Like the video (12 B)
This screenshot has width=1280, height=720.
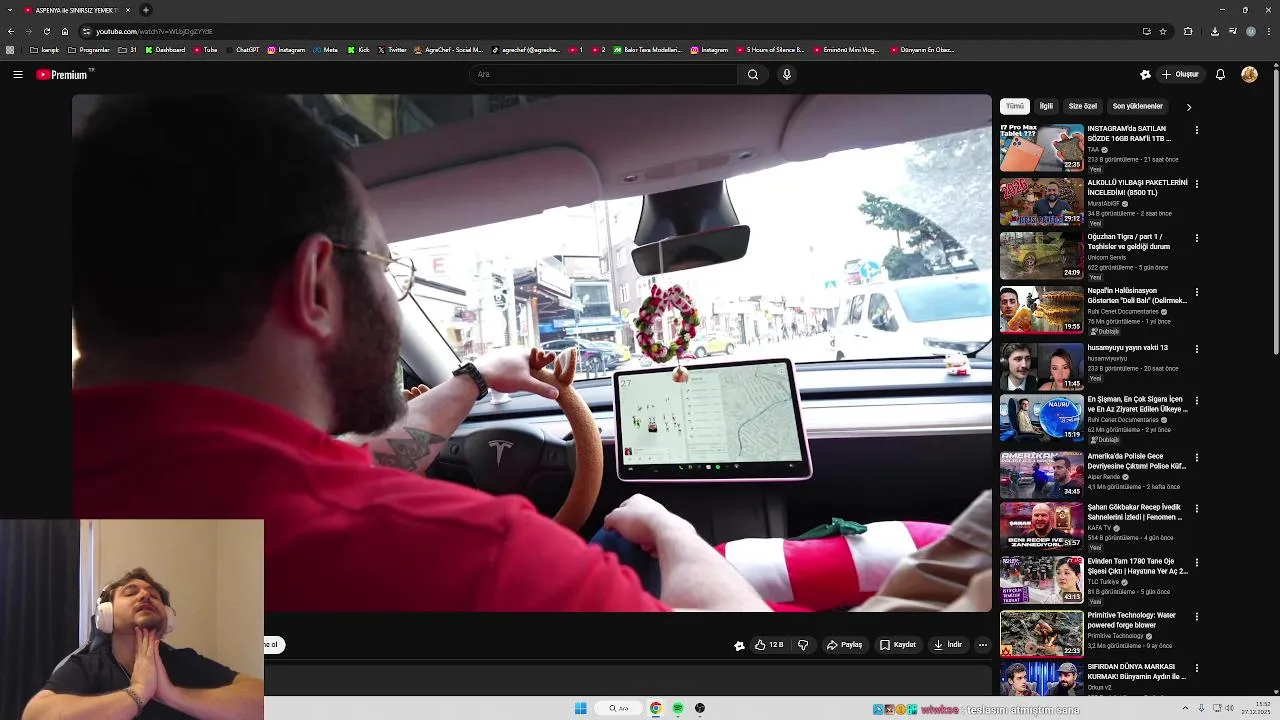coord(769,645)
